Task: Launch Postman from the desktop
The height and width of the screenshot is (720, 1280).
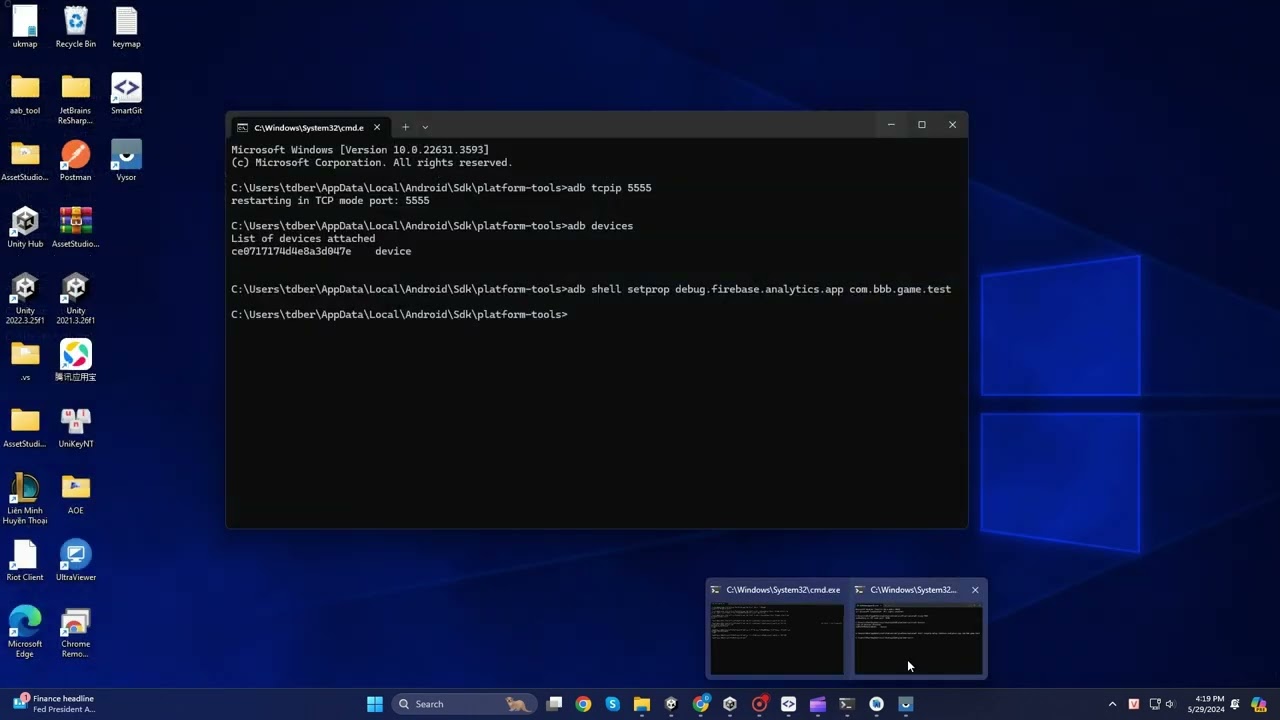Action: 76,160
